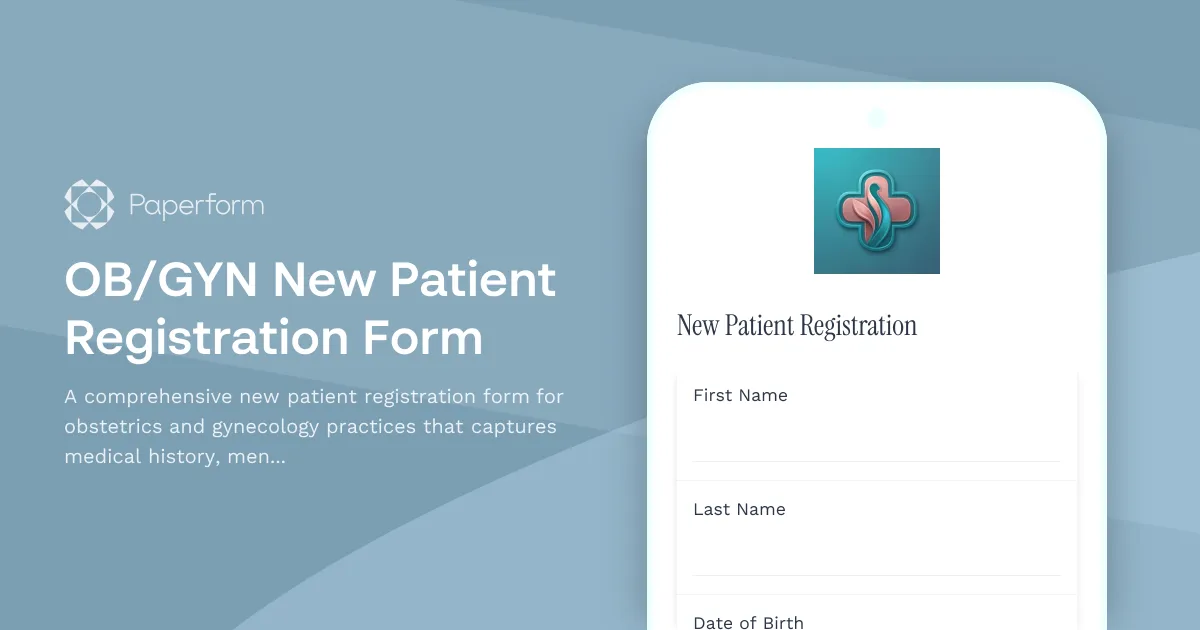The height and width of the screenshot is (630, 1200).
Task: Click the Paperform wordmark next to the logo
Action: [196, 205]
